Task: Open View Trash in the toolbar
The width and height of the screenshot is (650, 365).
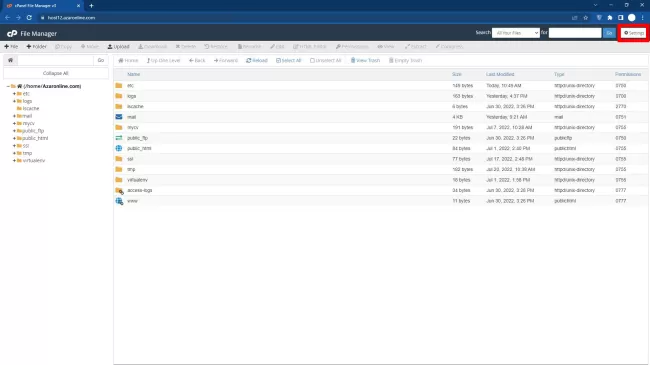Action: pos(365,61)
